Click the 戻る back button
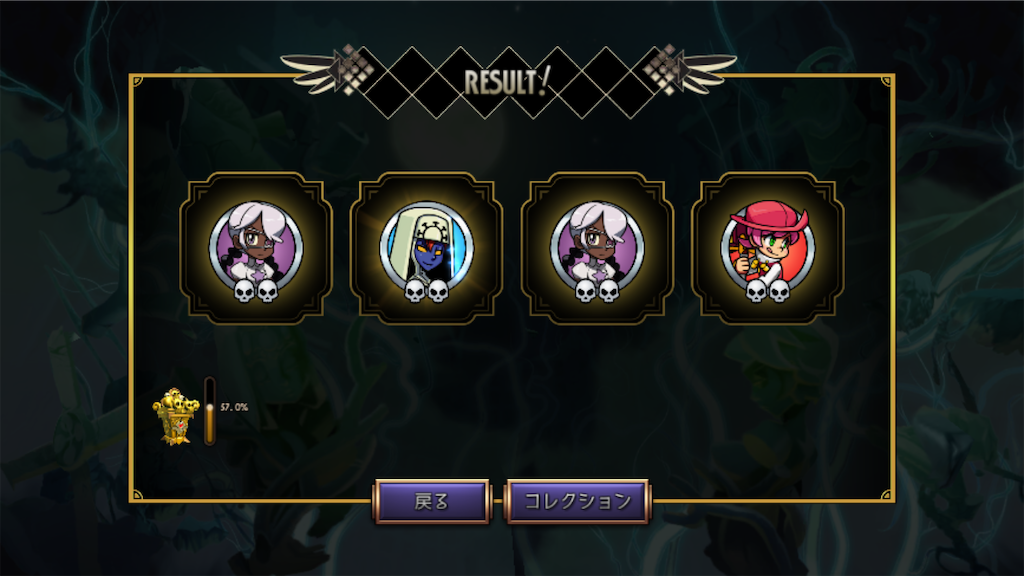1024x576 pixels. (431, 501)
